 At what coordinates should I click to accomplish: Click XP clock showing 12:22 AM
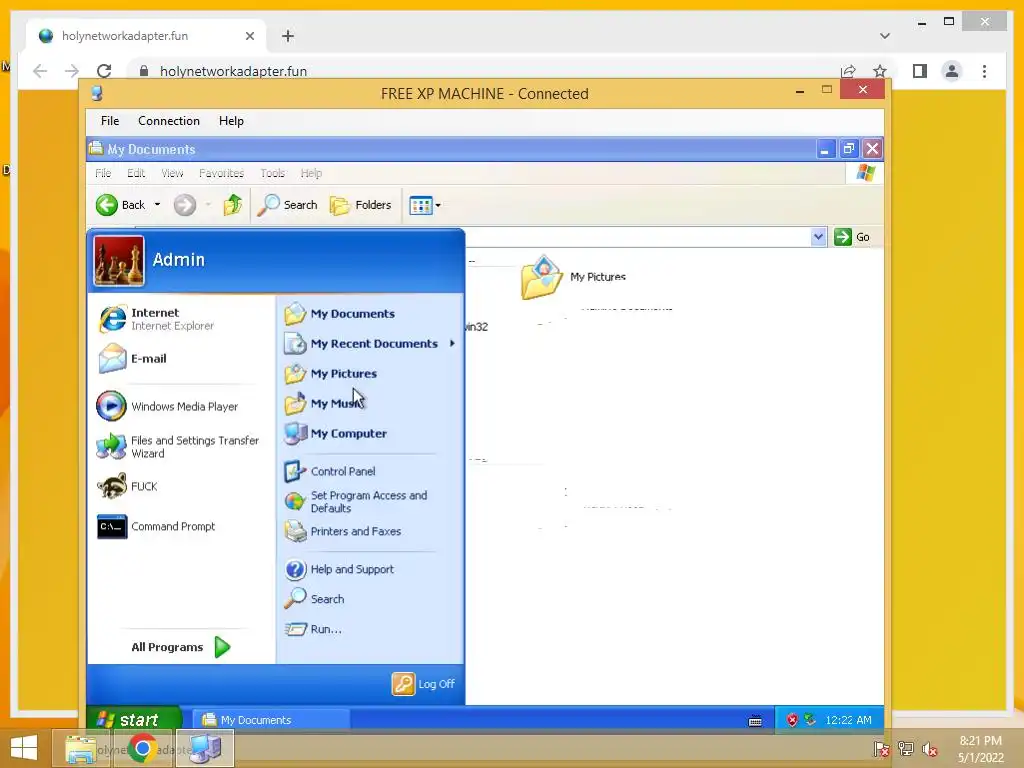click(848, 720)
